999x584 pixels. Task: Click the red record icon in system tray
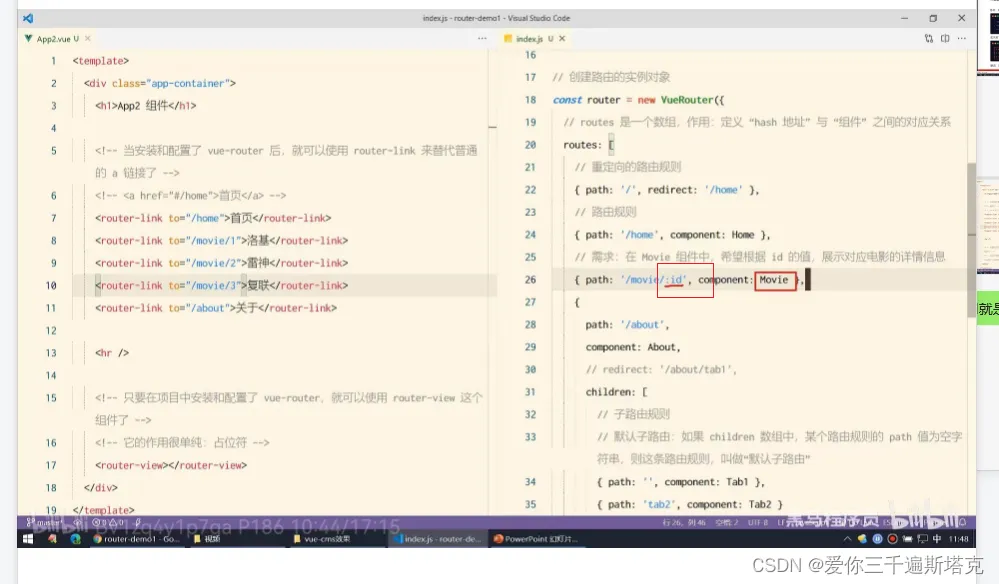coord(893,539)
